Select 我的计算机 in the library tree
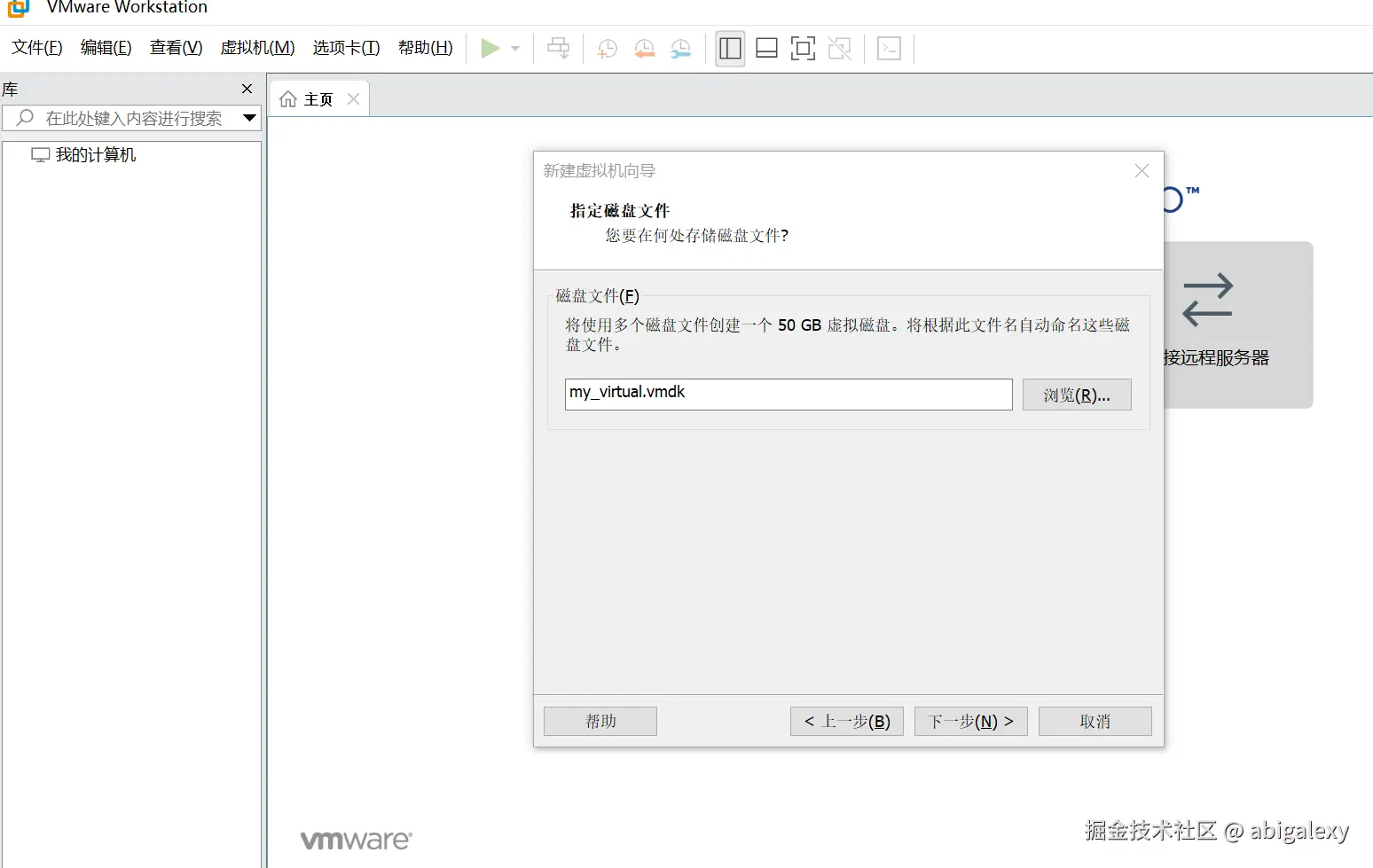The height and width of the screenshot is (868, 1373). 94,153
